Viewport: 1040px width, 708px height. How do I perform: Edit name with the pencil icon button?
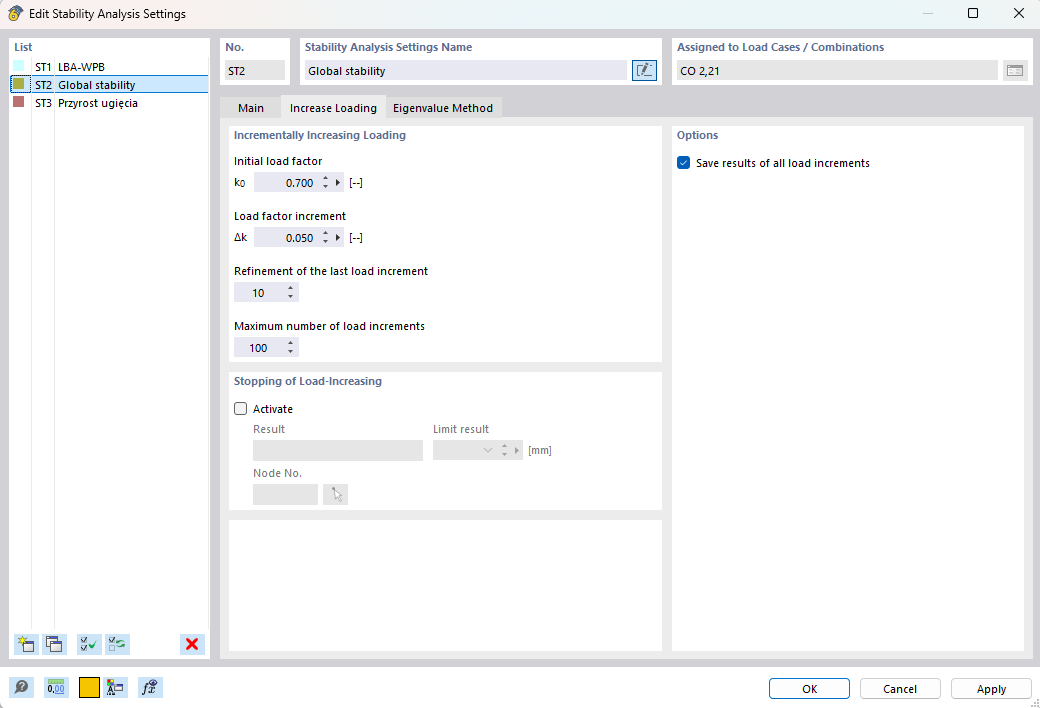click(x=644, y=70)
